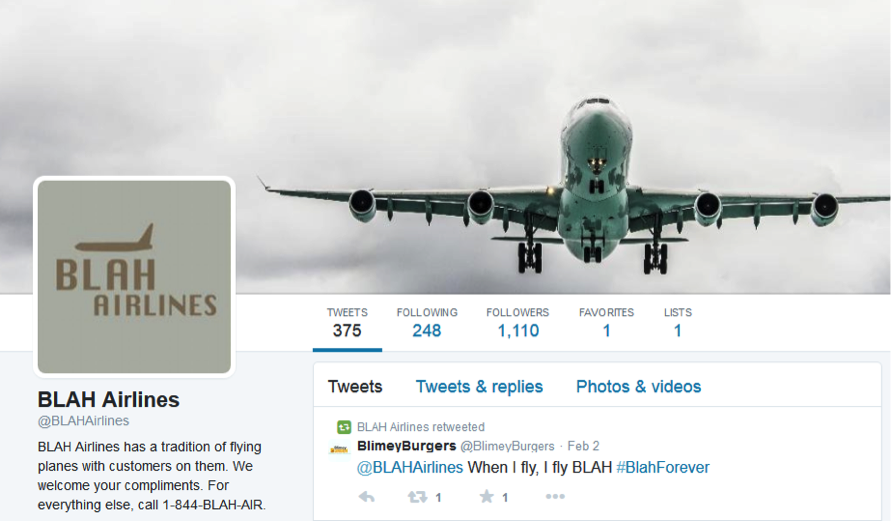Favorite the tweet with star icon
The height and width of the screenshot is (522, 891).
point(486,497)
